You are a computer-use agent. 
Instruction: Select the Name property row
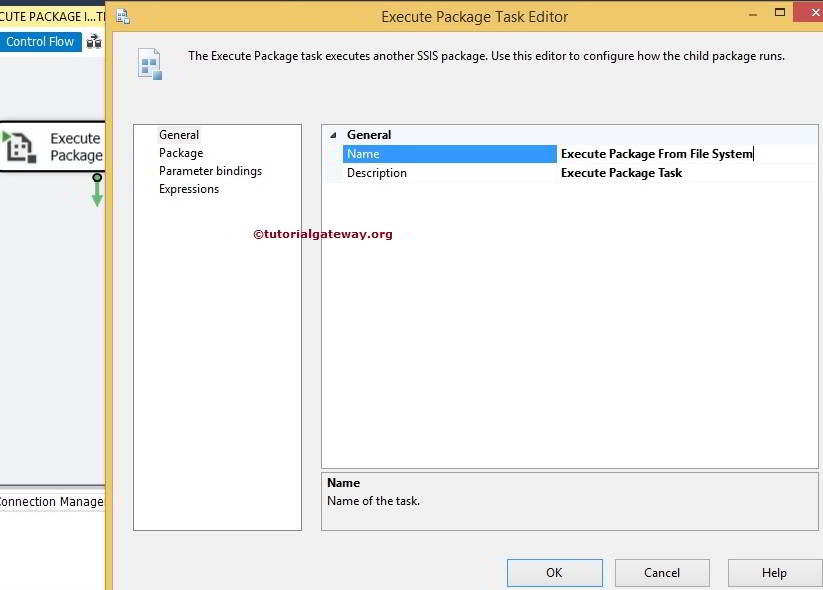tap(450, 154)
